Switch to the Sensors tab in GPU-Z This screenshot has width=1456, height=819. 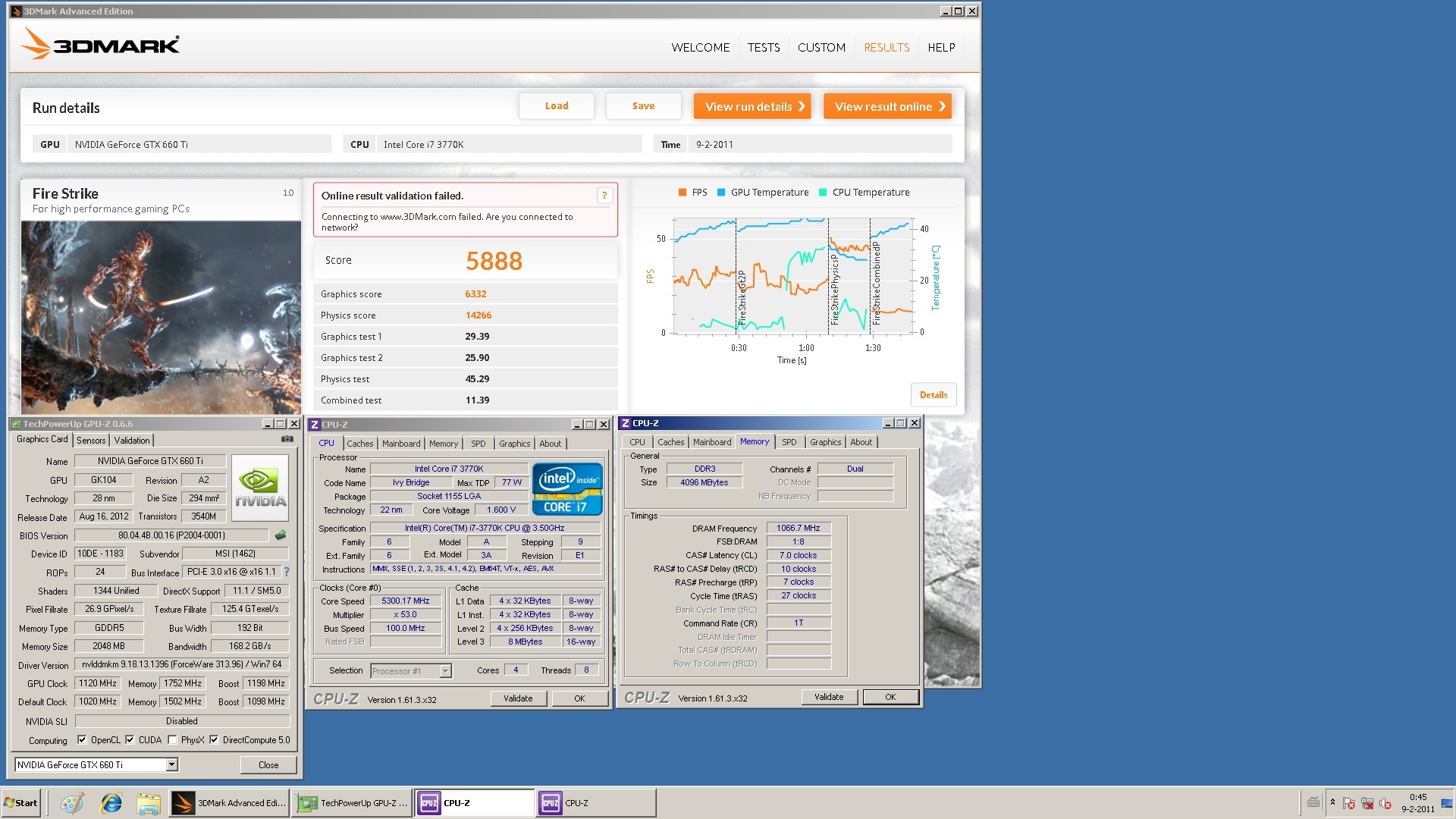coord(91,441)
